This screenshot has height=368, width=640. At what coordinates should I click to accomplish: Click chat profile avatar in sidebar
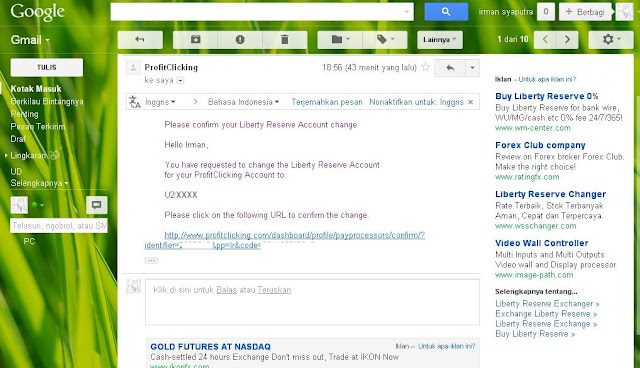click(19, 205)
